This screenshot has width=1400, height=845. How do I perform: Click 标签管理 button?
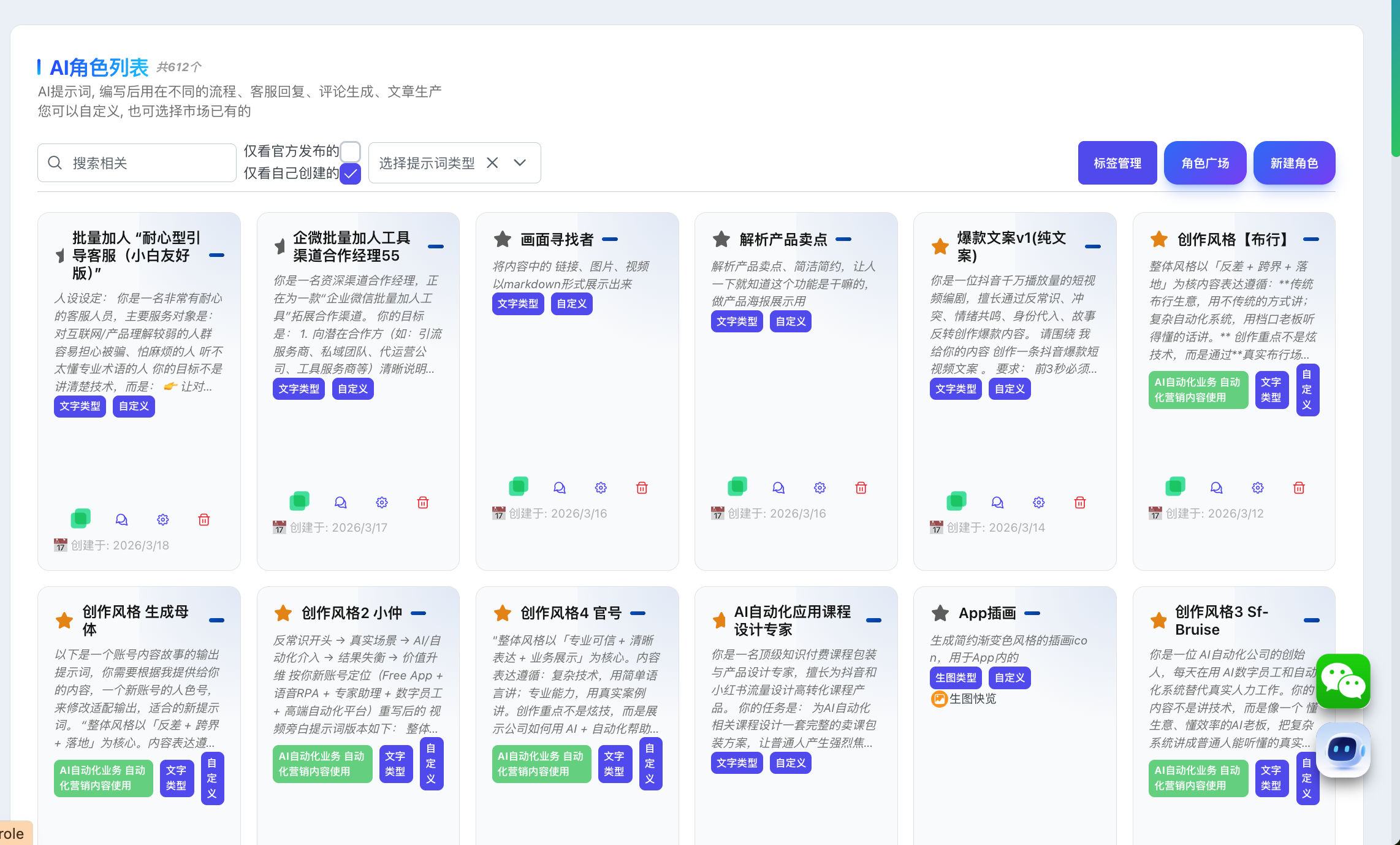[x=1117, y=163]
